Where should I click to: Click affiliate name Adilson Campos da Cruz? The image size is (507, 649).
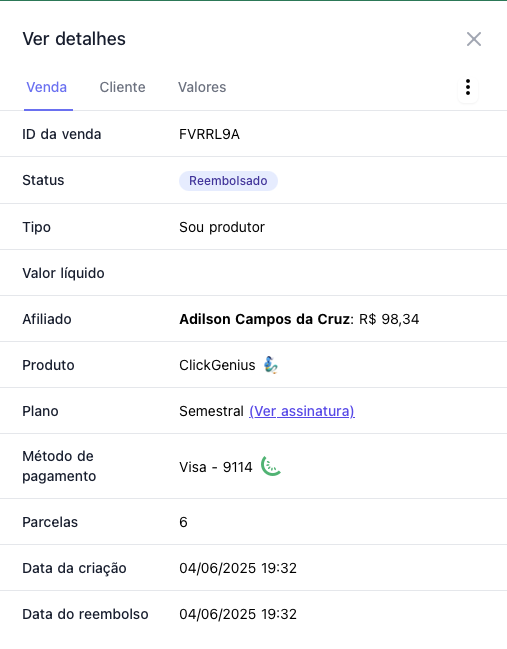[x=264, y=319]
